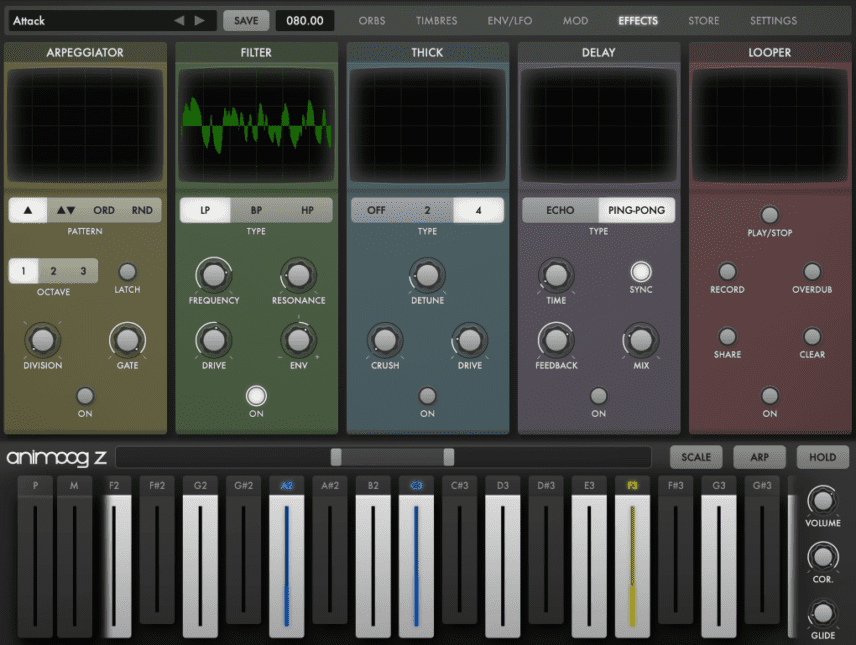Turn on the Delay effect
The height and width of the screenshot is (645, 856).
pos(598,396)
